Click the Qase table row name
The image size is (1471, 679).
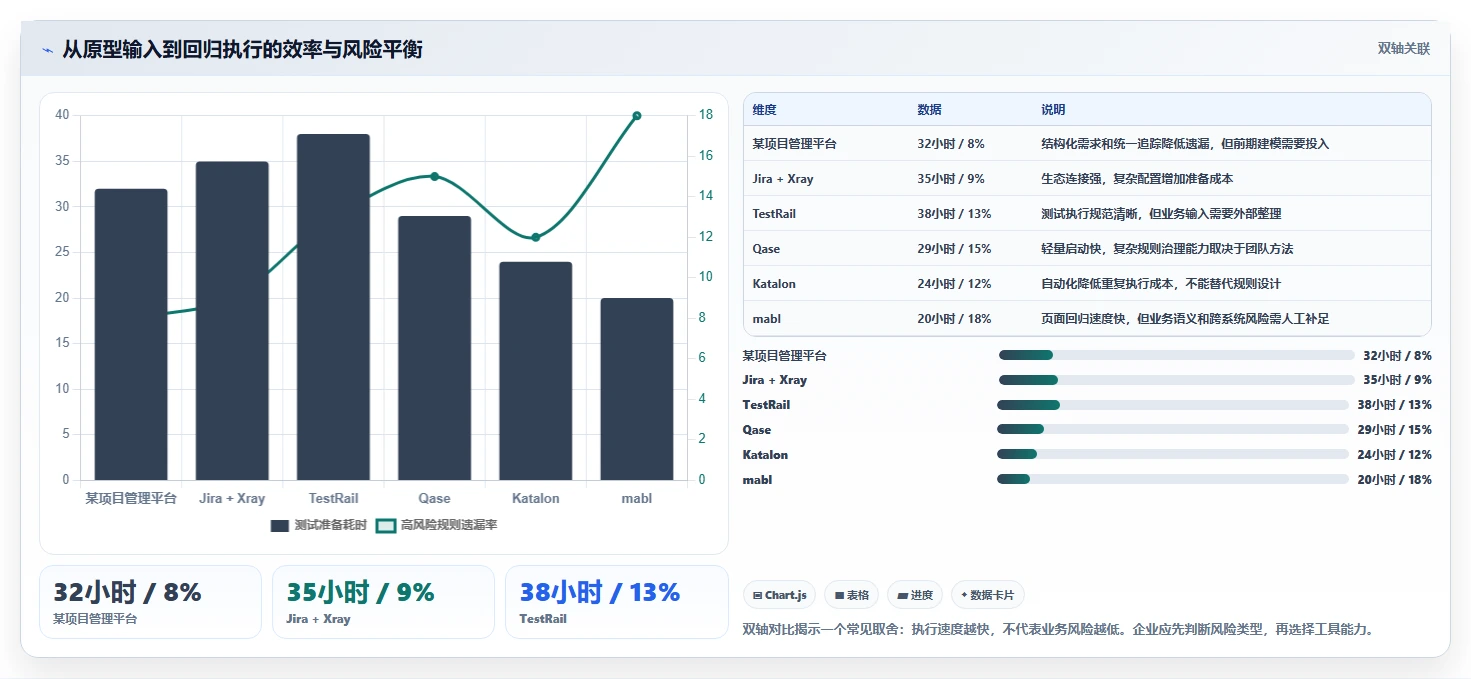tap(766, 249)
